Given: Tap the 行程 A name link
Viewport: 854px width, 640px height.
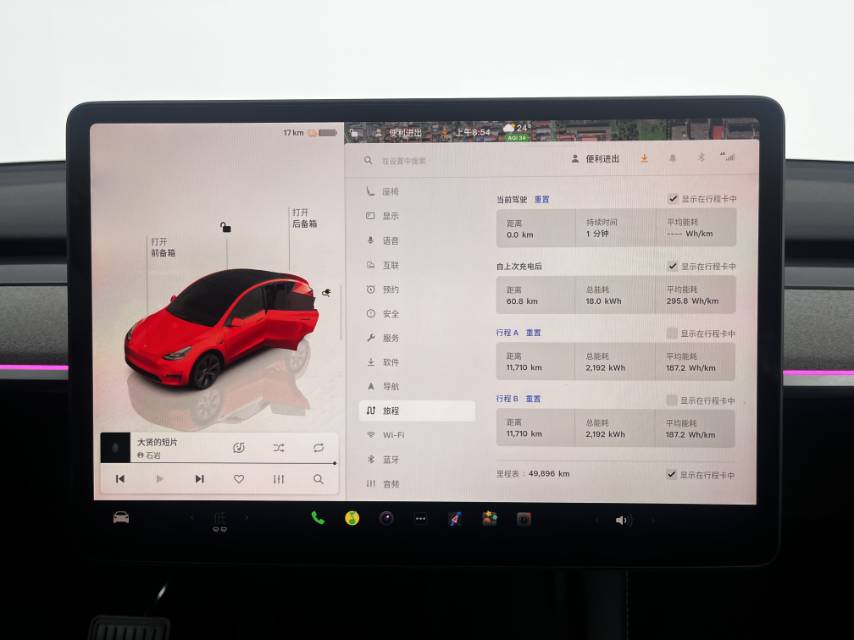Looking at the screenshot, I should pyautogui.click(x=507, y=332).
